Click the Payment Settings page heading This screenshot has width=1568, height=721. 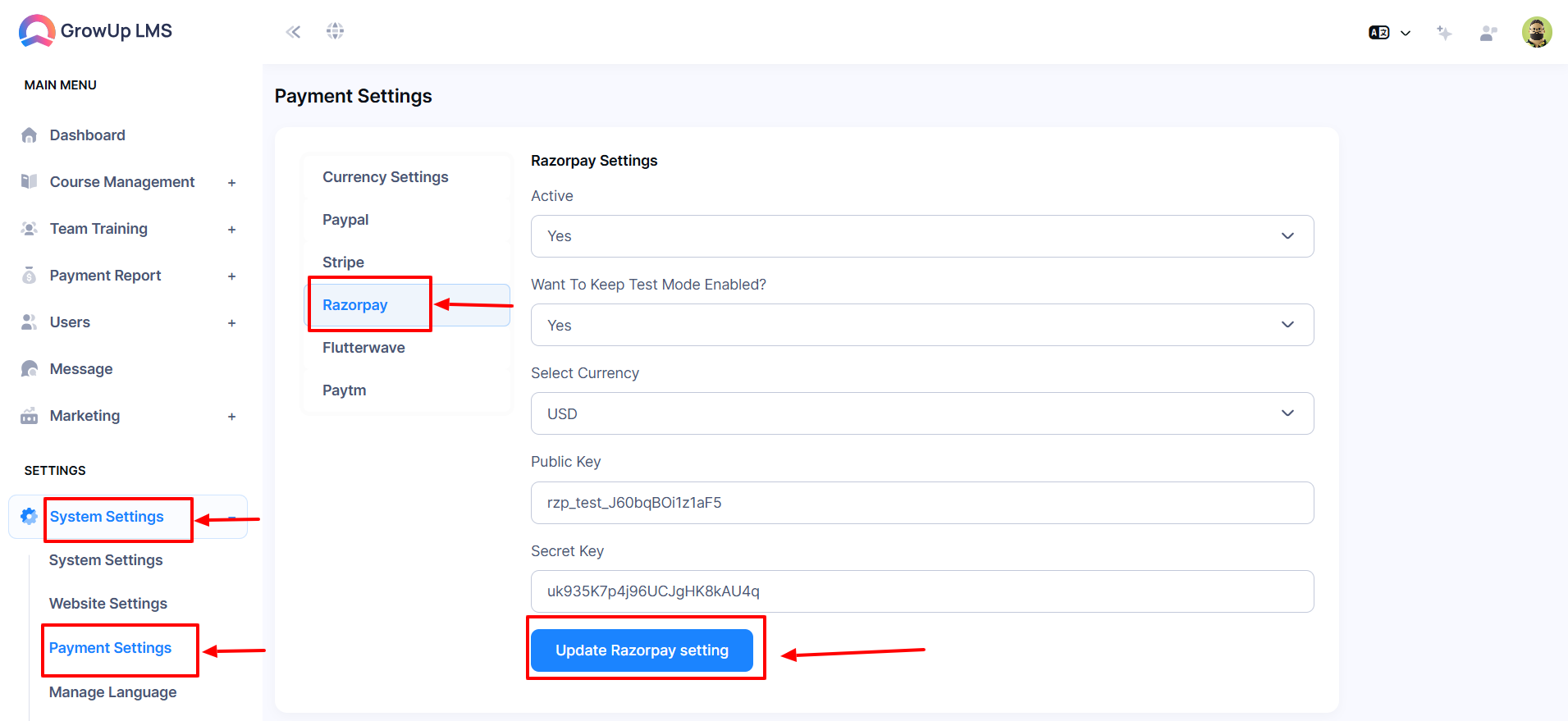tap(353, 96)
